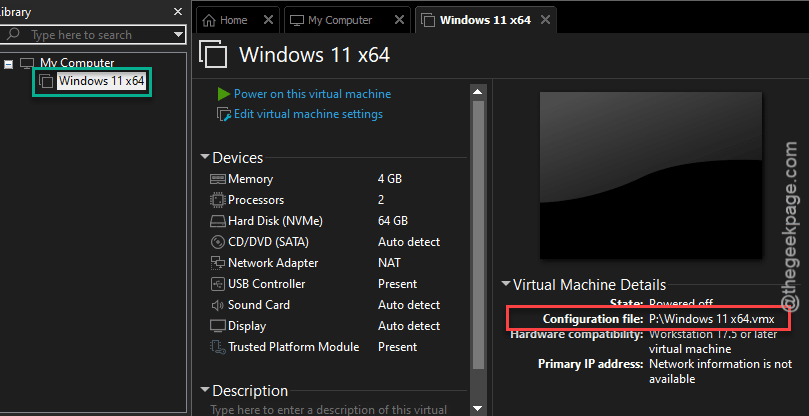Select the Display monitor icon
The image size is (809, 416).
coord(218,326)
